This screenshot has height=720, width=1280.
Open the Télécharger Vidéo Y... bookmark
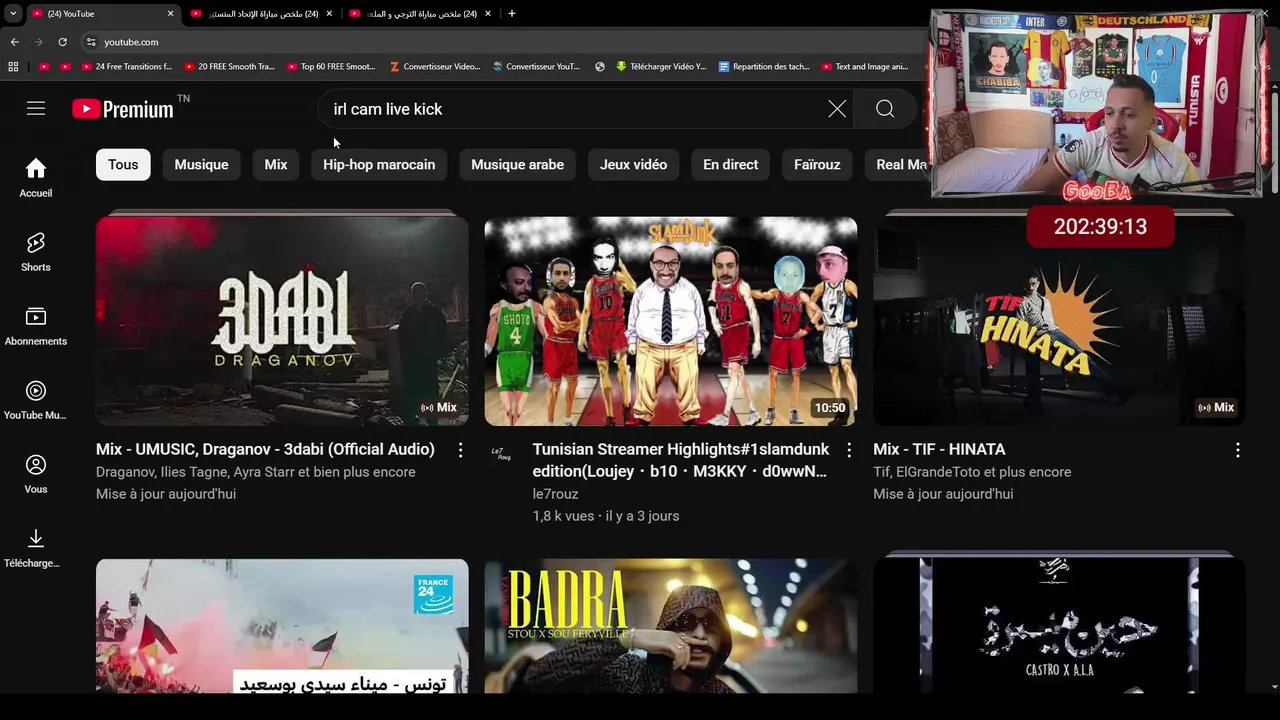tap(661, 67)
